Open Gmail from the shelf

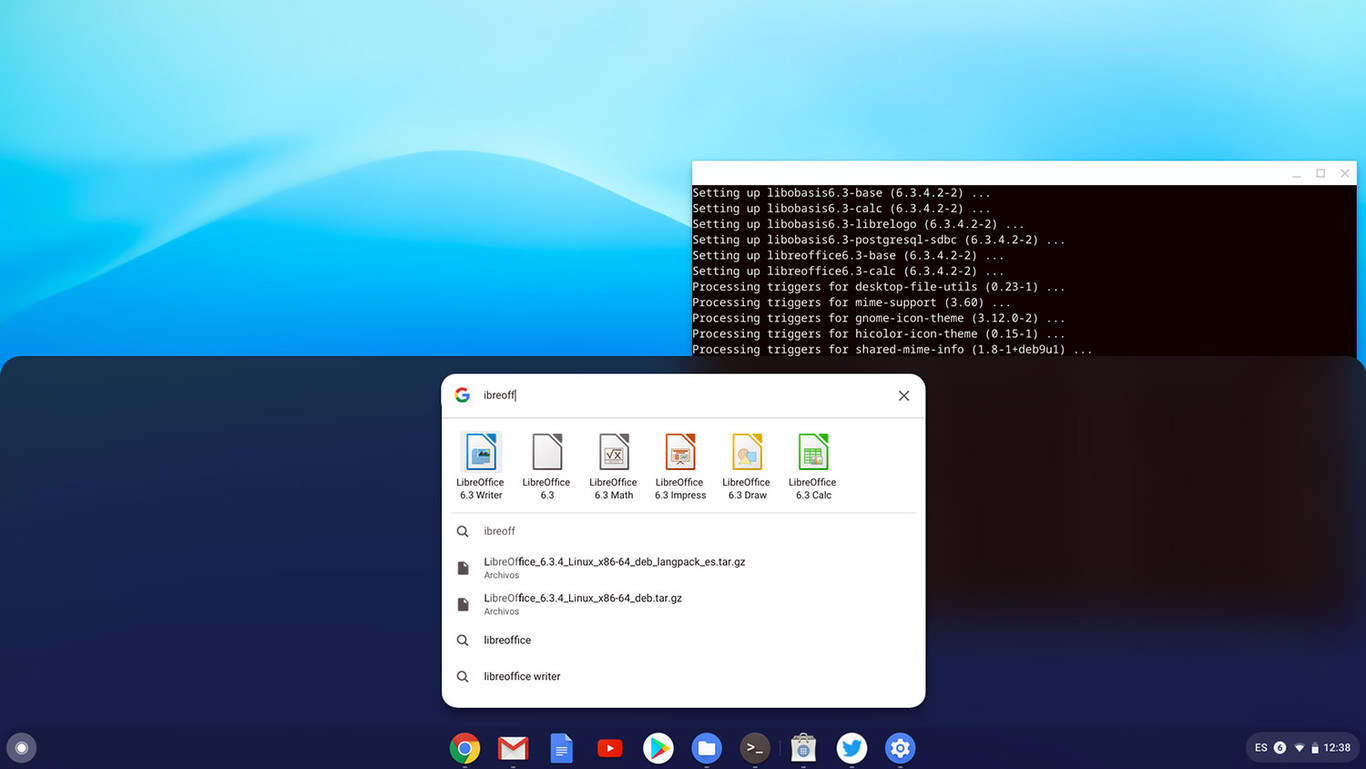pos(513,747)
